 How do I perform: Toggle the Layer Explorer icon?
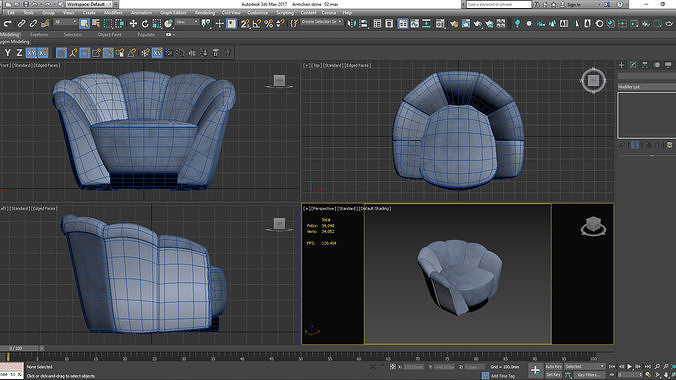coord(389,24)
